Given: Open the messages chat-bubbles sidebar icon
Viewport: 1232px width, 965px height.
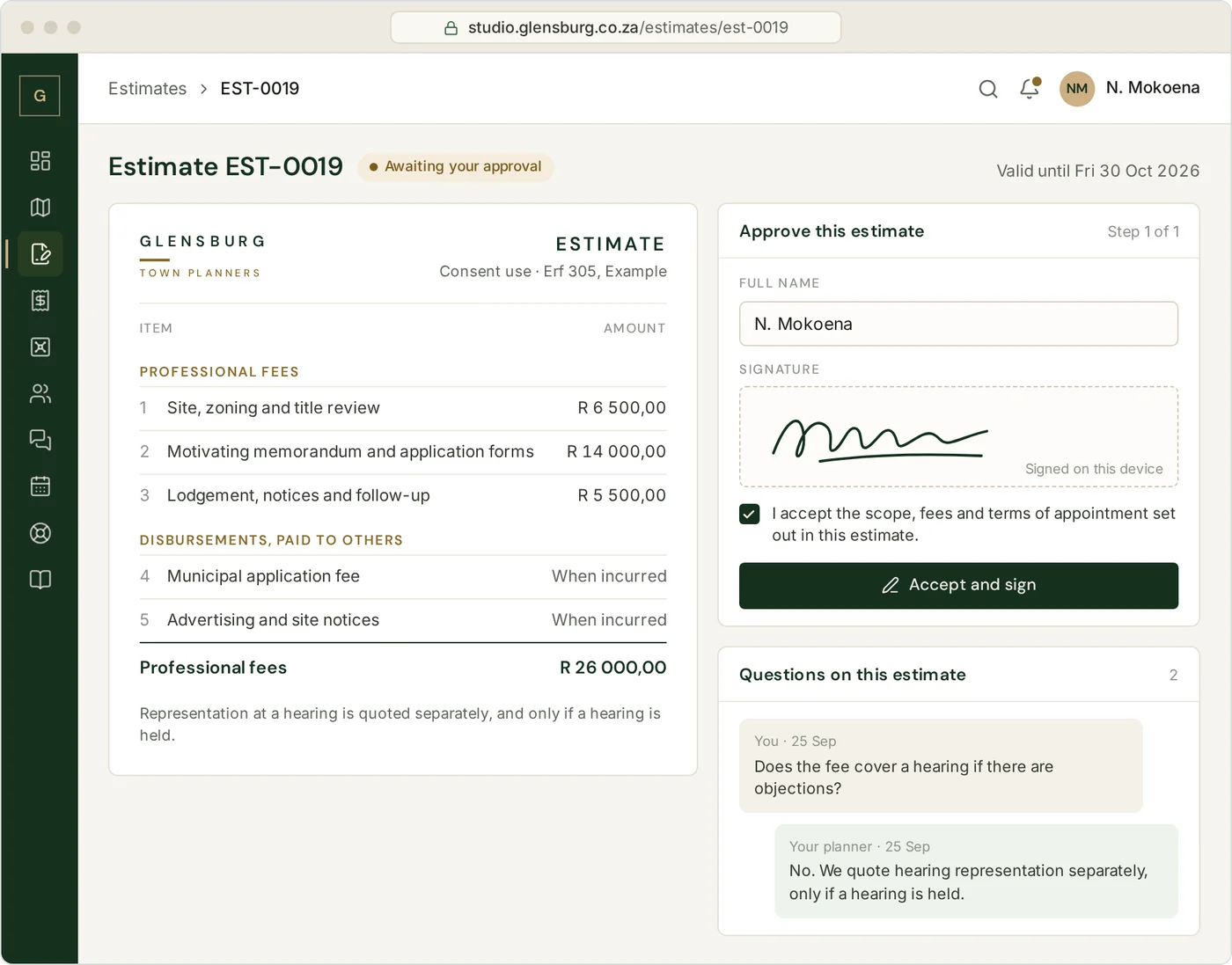Looking at the screenshot, I should [40, 440].
